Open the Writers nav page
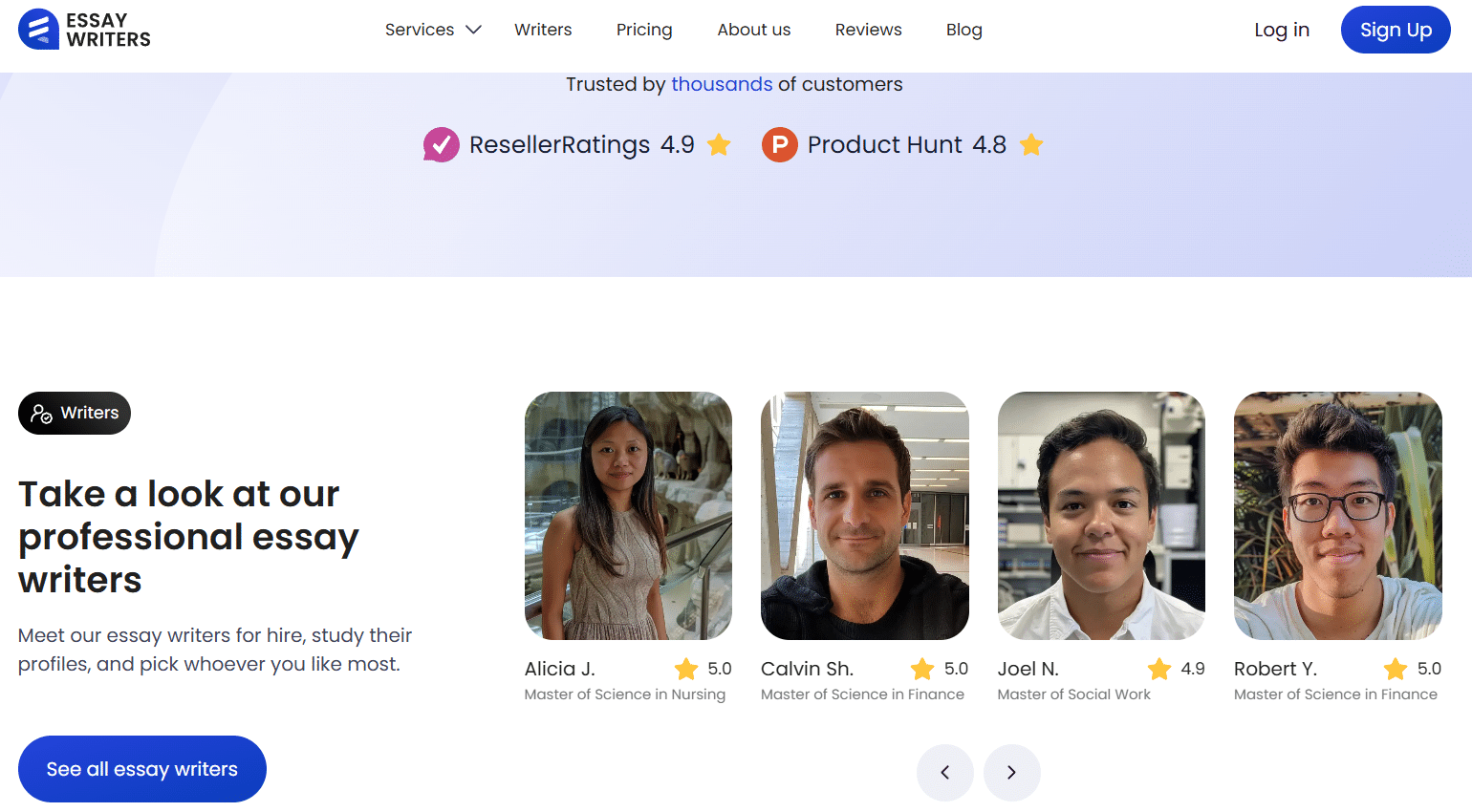The image size is (1472, 812). 543,30
